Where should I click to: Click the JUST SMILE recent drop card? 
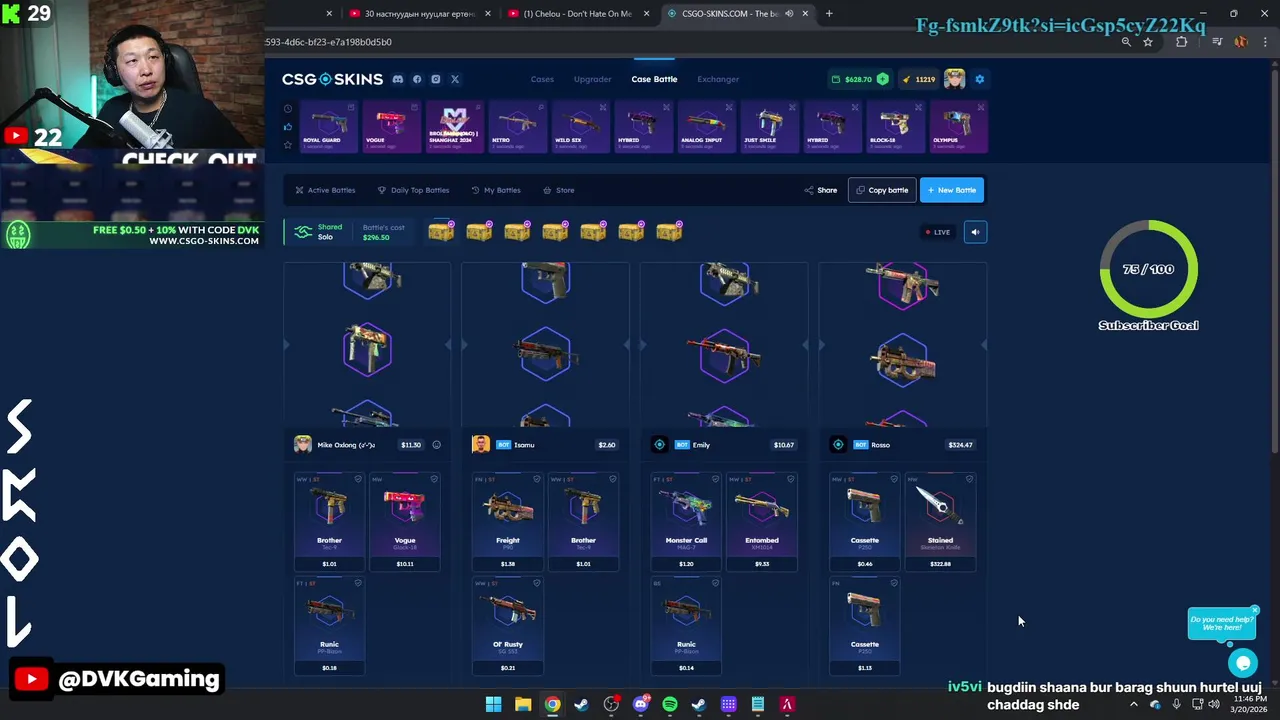[768, 126]
